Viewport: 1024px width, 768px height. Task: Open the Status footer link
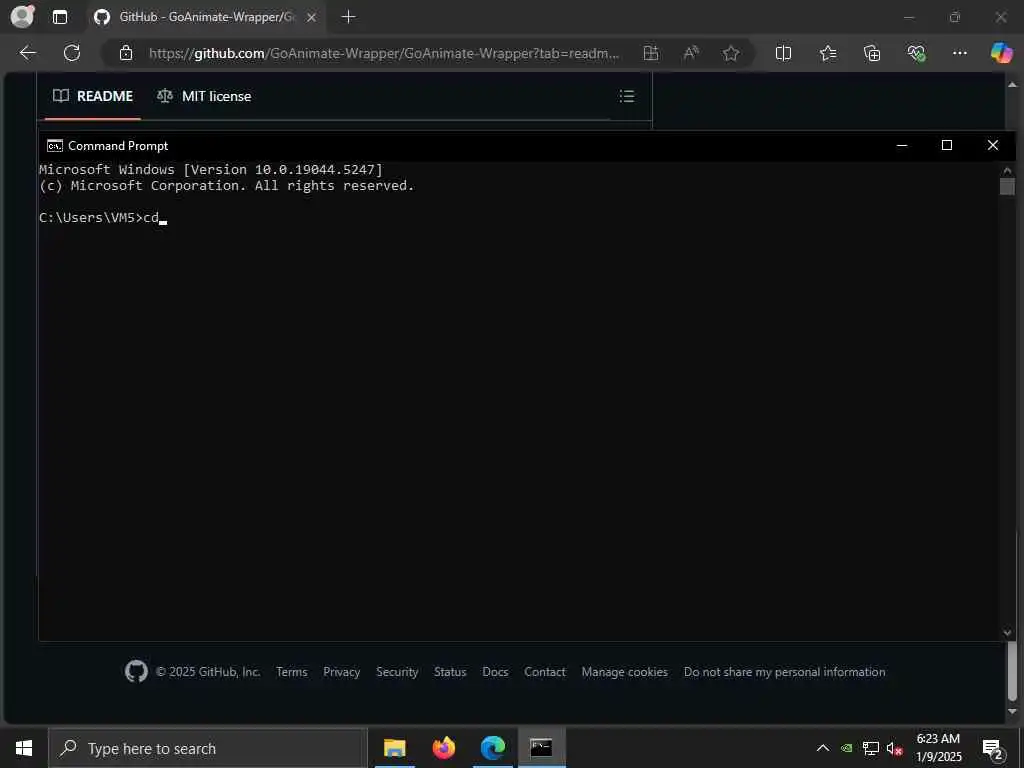click(x=450, y=672)
